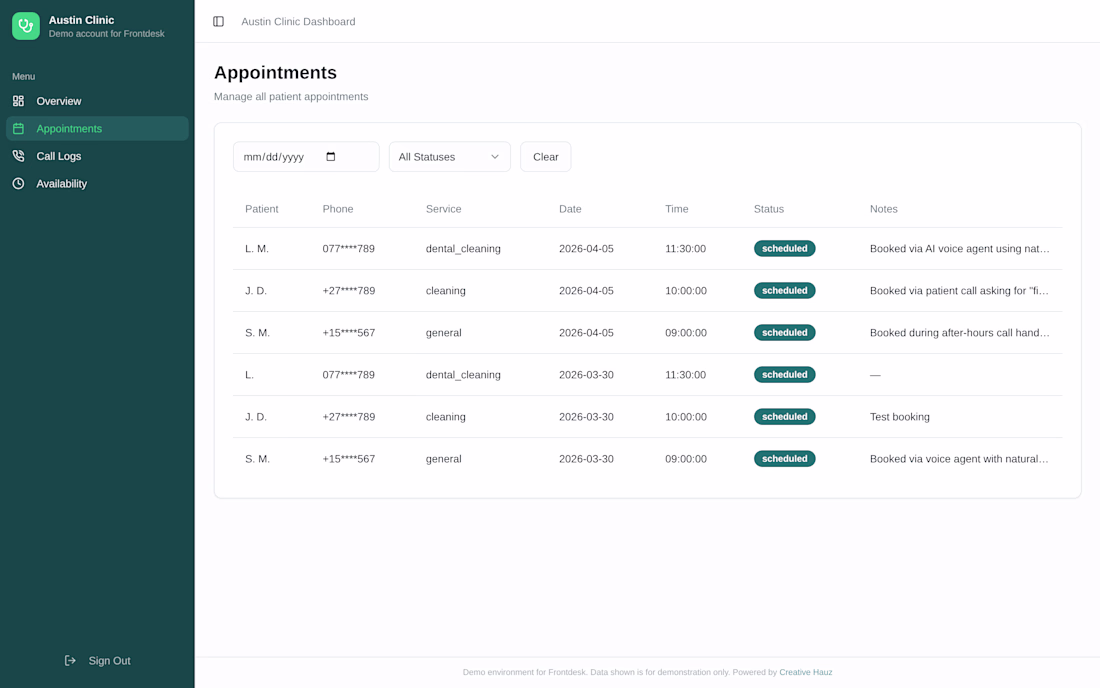Click the Austin Clinic stethoscope logo

click(x=26, y=26)
